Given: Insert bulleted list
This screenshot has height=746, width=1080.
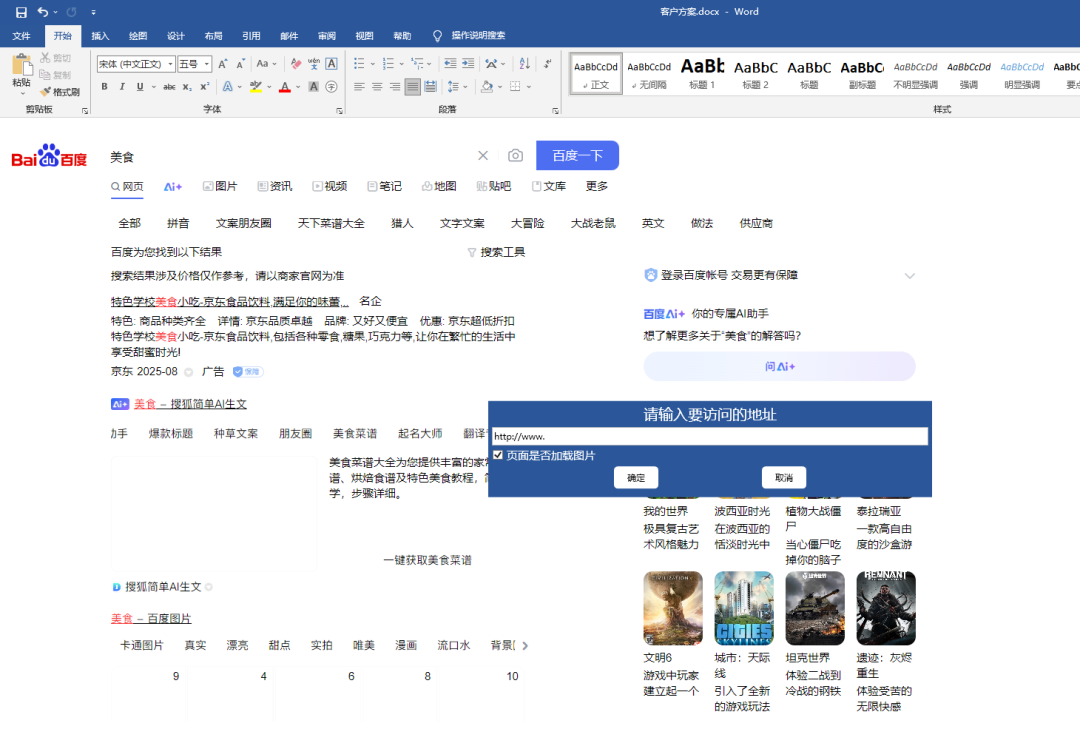Looking at the screenshot, I should coord(359,64).
